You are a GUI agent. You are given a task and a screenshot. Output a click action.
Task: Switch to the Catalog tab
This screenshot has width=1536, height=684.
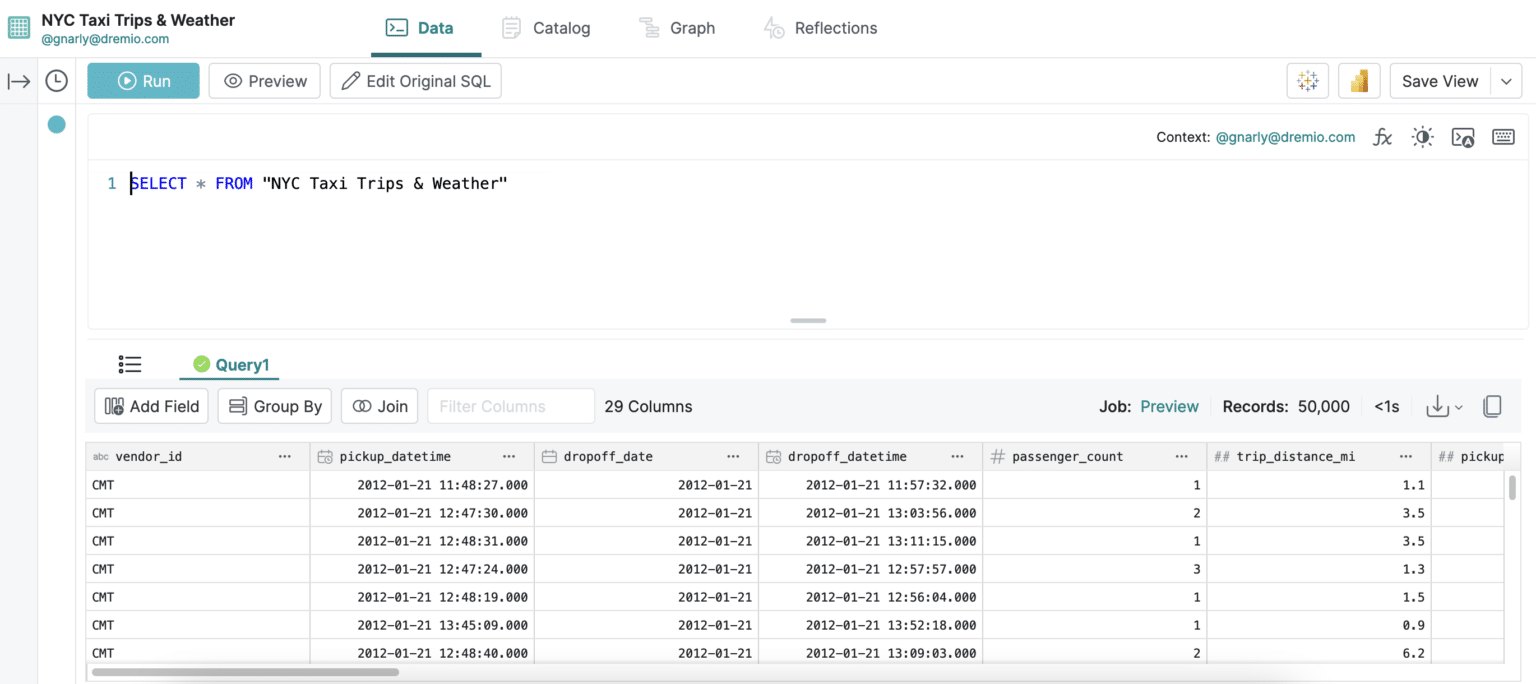coord(546,28)
